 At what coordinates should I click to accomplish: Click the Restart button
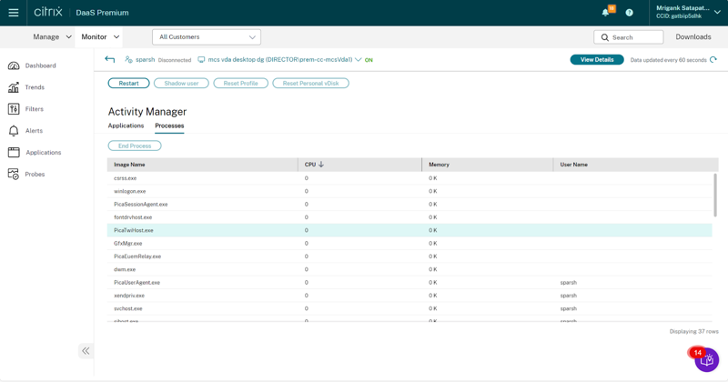pos(129,83)
